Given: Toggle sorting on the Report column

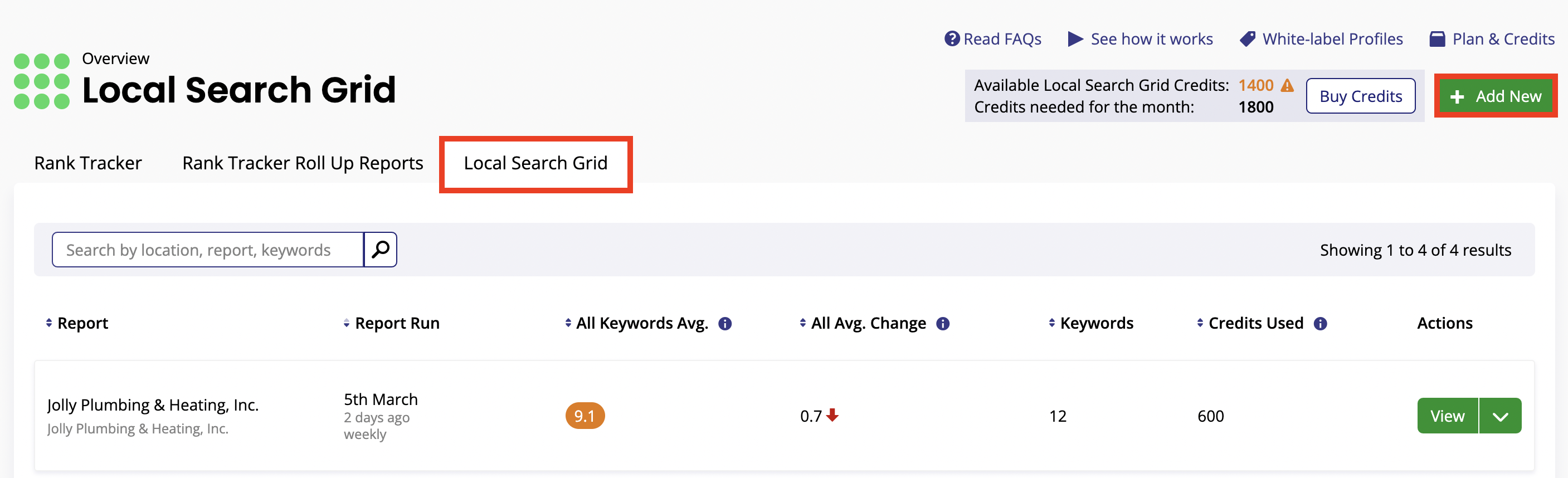Looking at the screenshot, I should point(48,323).
